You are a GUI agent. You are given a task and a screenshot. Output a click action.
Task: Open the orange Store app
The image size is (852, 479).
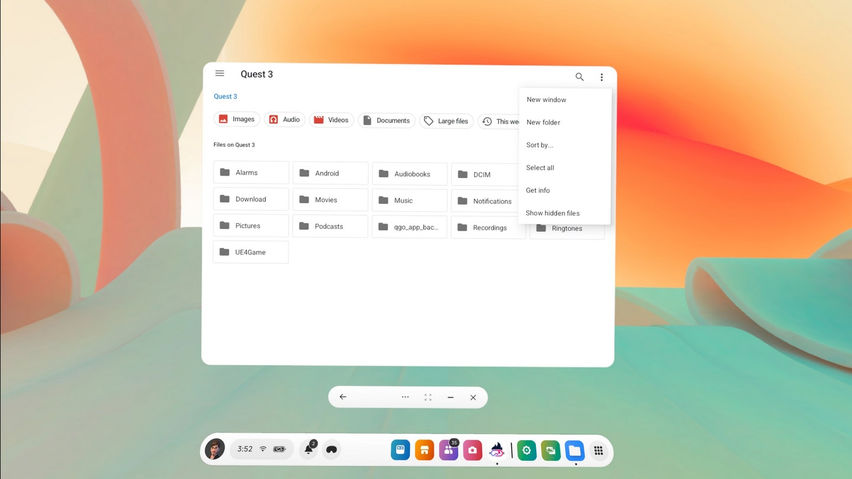(x=424, y=450)
